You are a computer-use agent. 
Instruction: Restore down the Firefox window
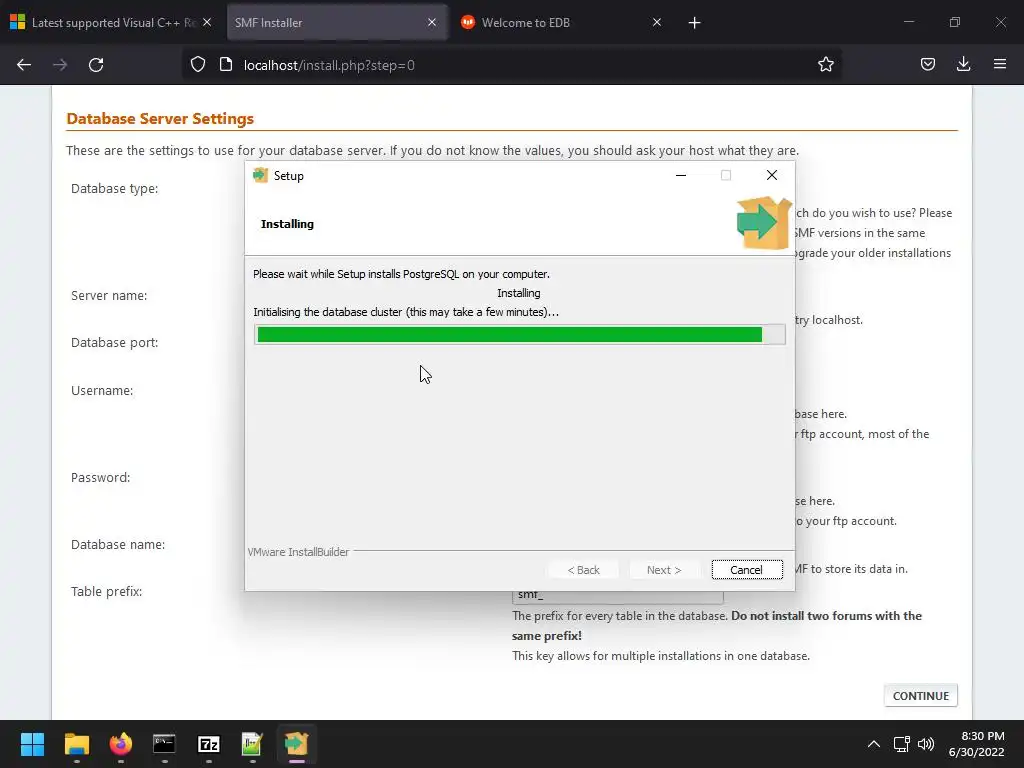(955, 22)
